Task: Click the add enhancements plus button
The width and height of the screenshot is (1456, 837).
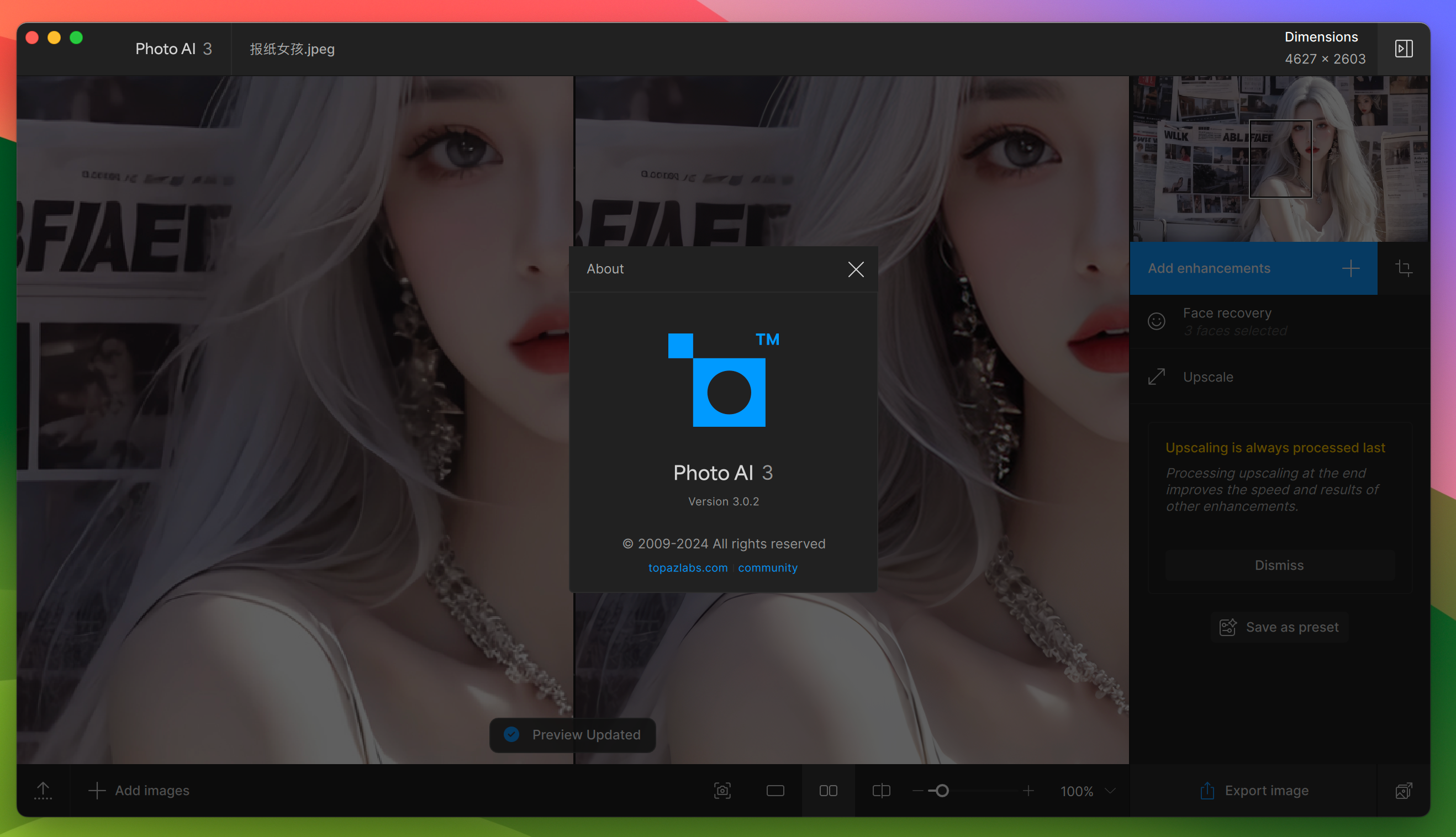Action: [1352, 267]
